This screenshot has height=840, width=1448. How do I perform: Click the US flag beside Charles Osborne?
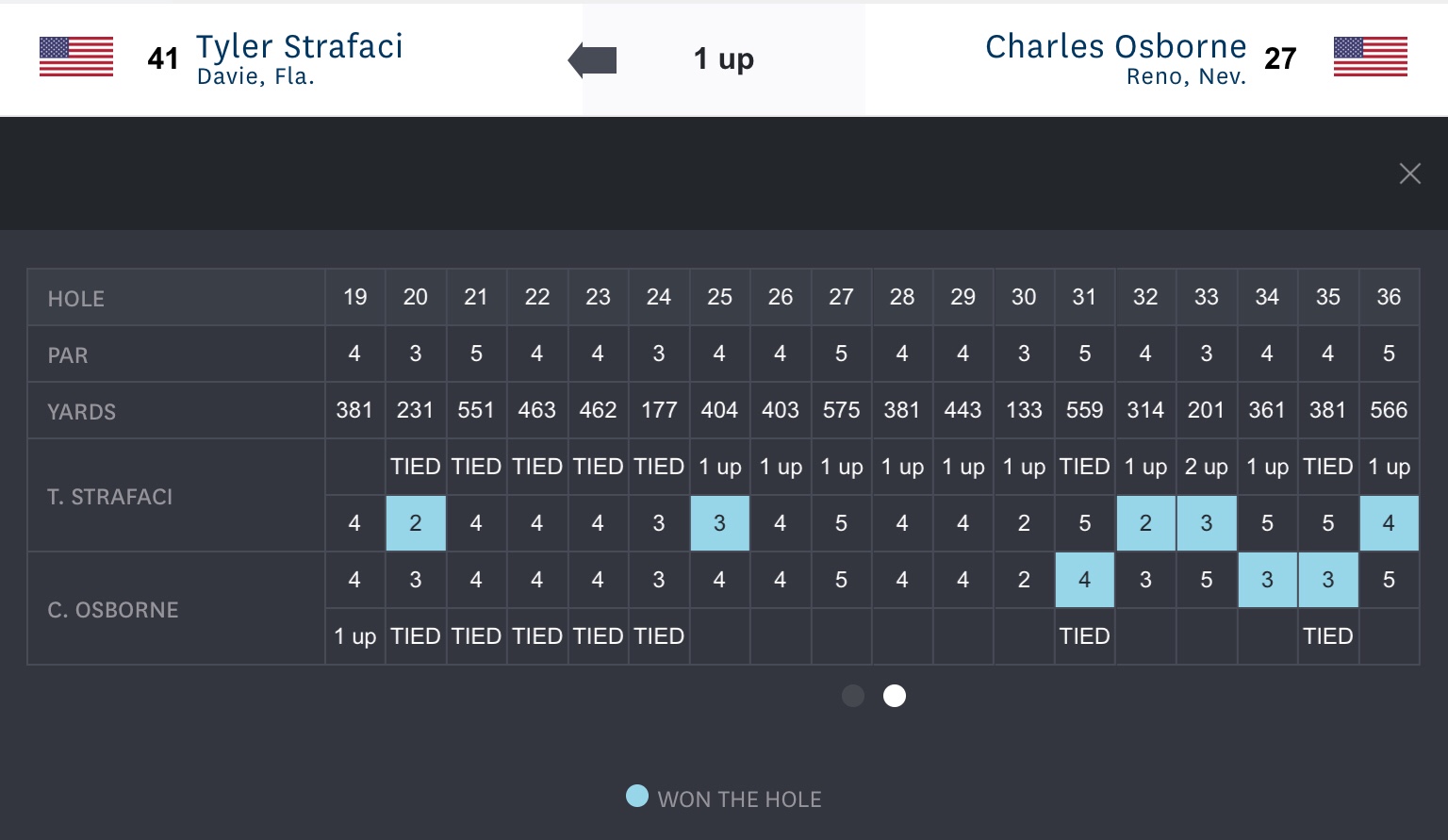pos(1370,58)
